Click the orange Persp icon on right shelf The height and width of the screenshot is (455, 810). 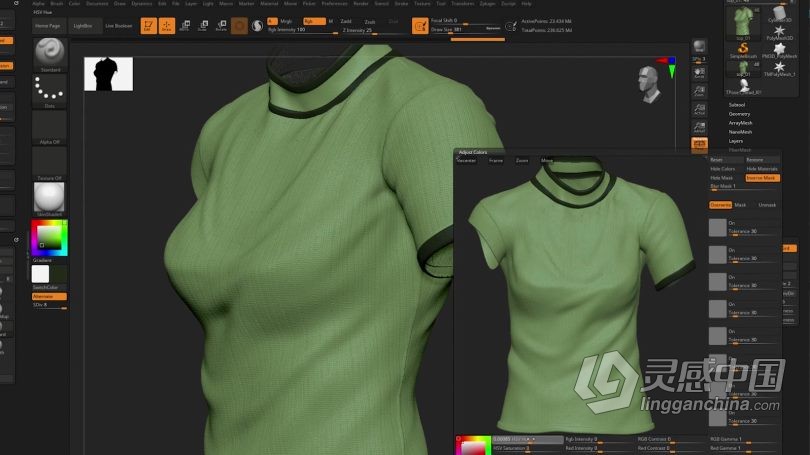coord(699,145)
